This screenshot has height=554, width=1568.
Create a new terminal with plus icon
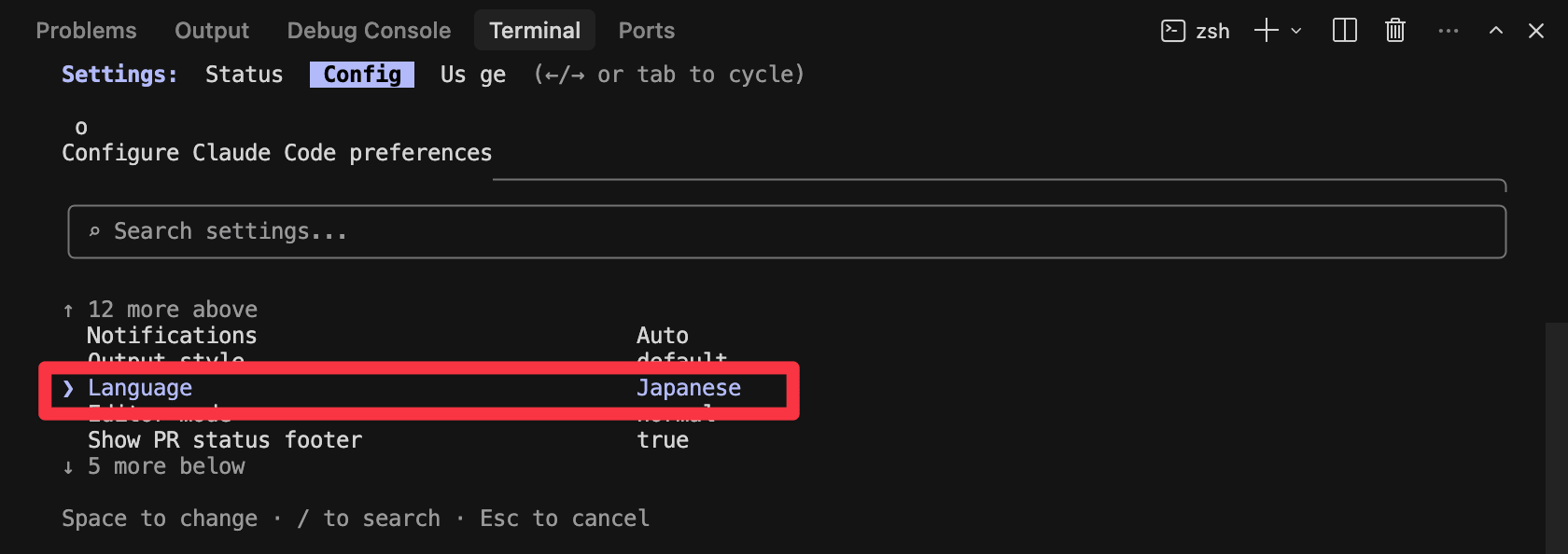point(1266,31)
